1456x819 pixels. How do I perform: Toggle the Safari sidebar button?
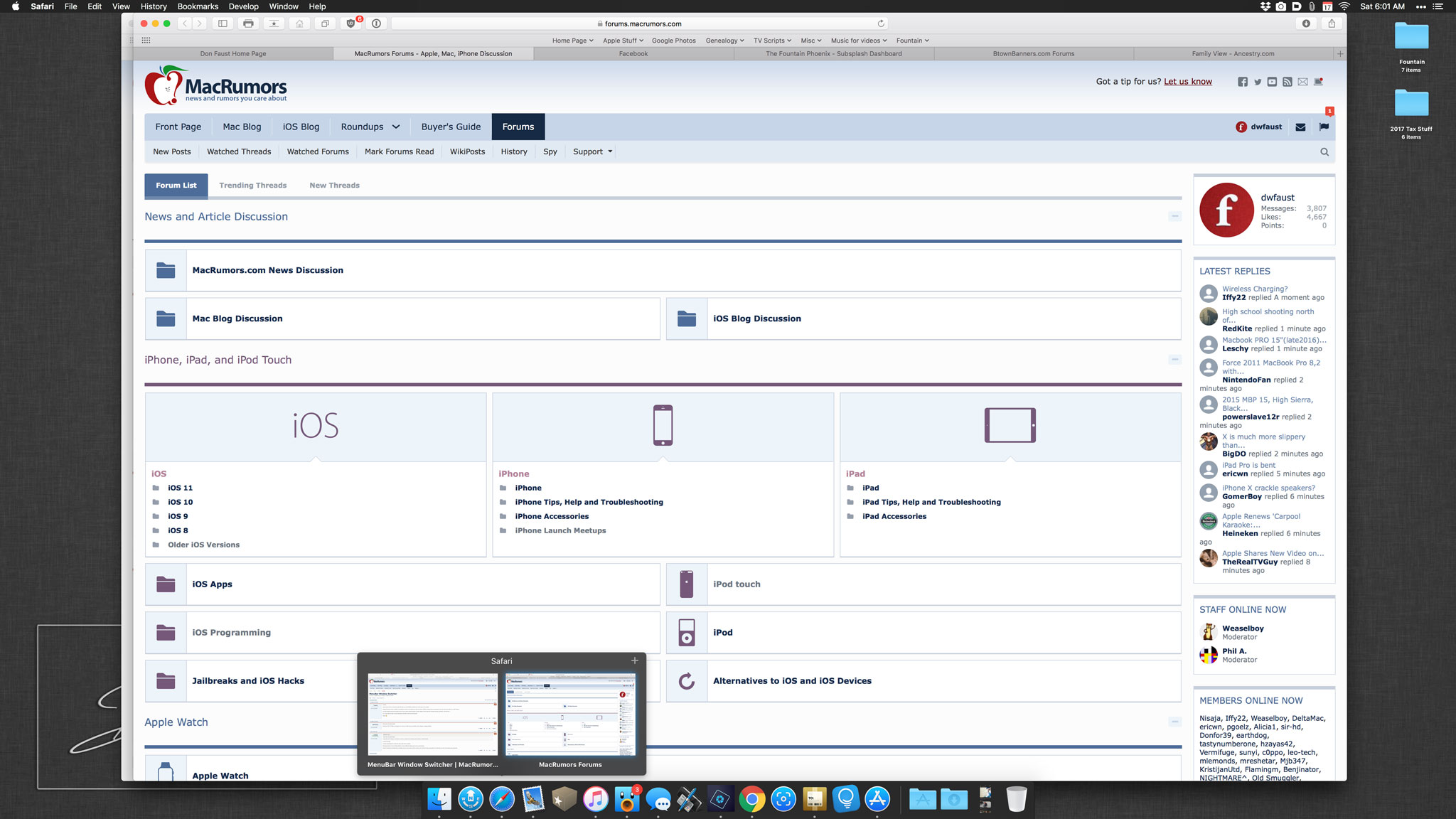(x=223, y=23)
